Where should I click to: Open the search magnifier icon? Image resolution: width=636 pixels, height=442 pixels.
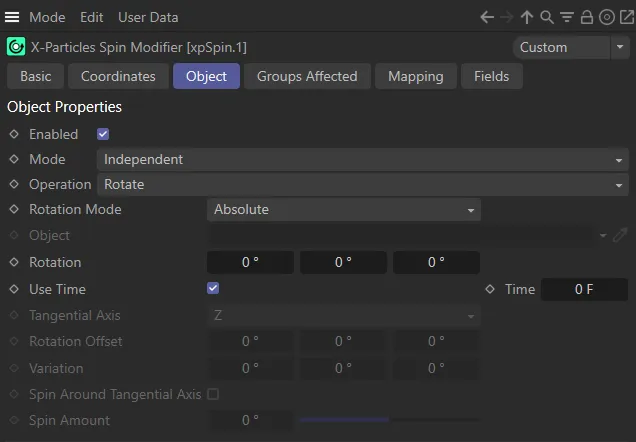point(547,17)
